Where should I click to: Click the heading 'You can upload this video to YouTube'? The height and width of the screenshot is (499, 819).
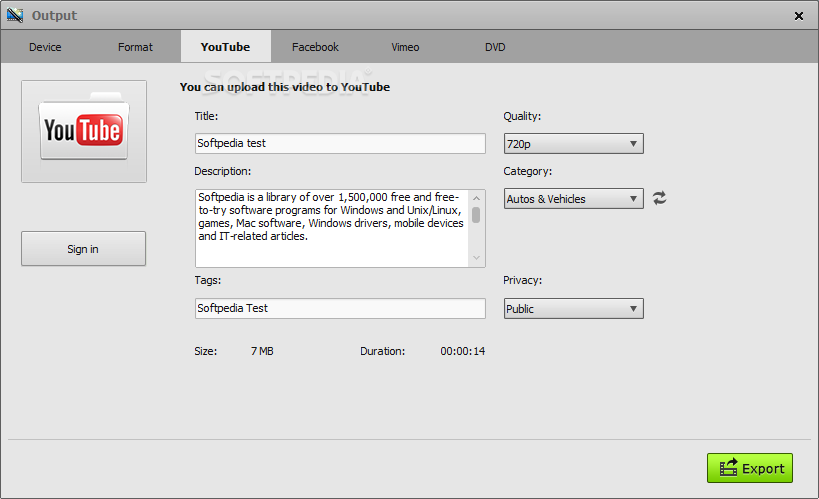(285, 87)
